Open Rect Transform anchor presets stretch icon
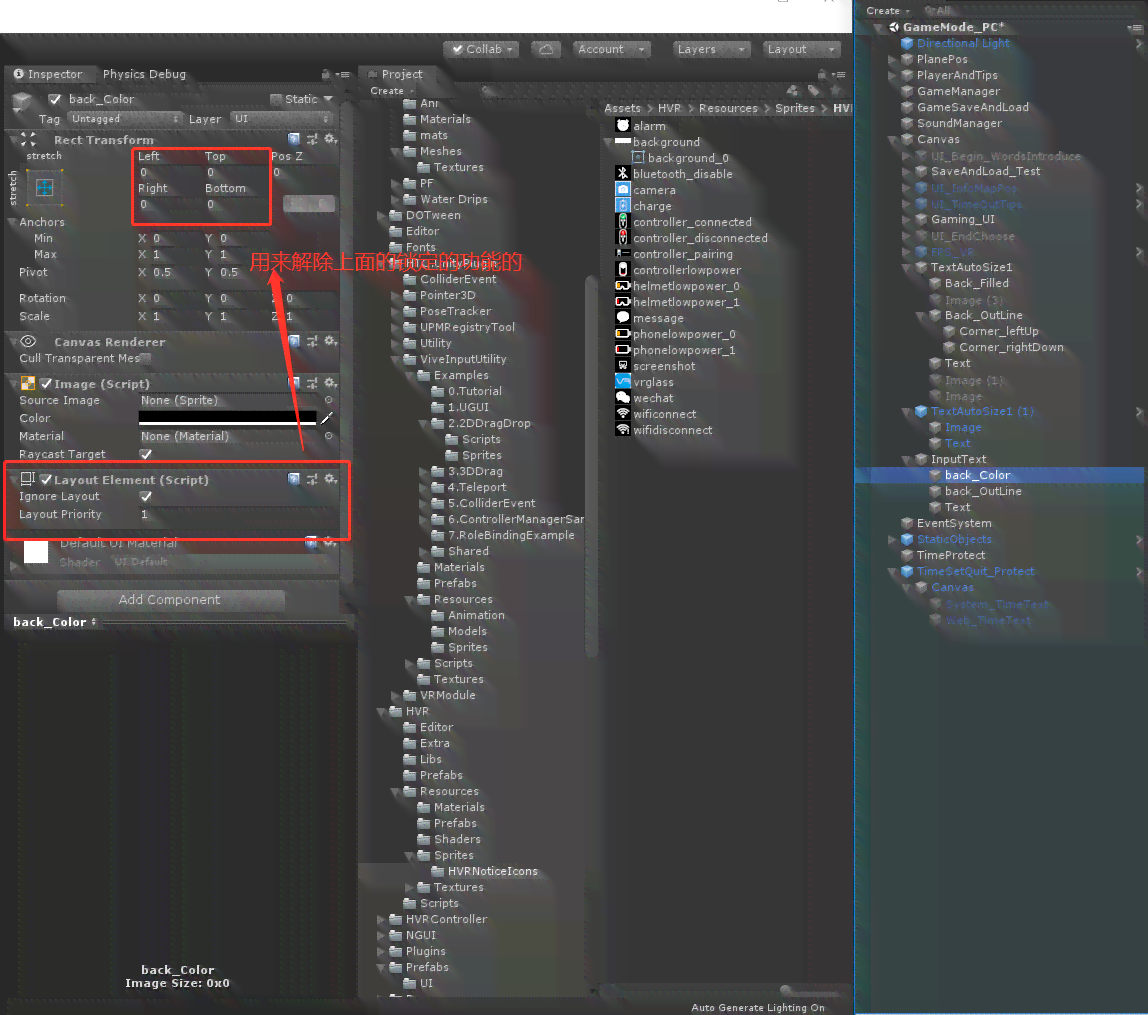Viewport: 1148px width, 1015px height. [45, 187]
